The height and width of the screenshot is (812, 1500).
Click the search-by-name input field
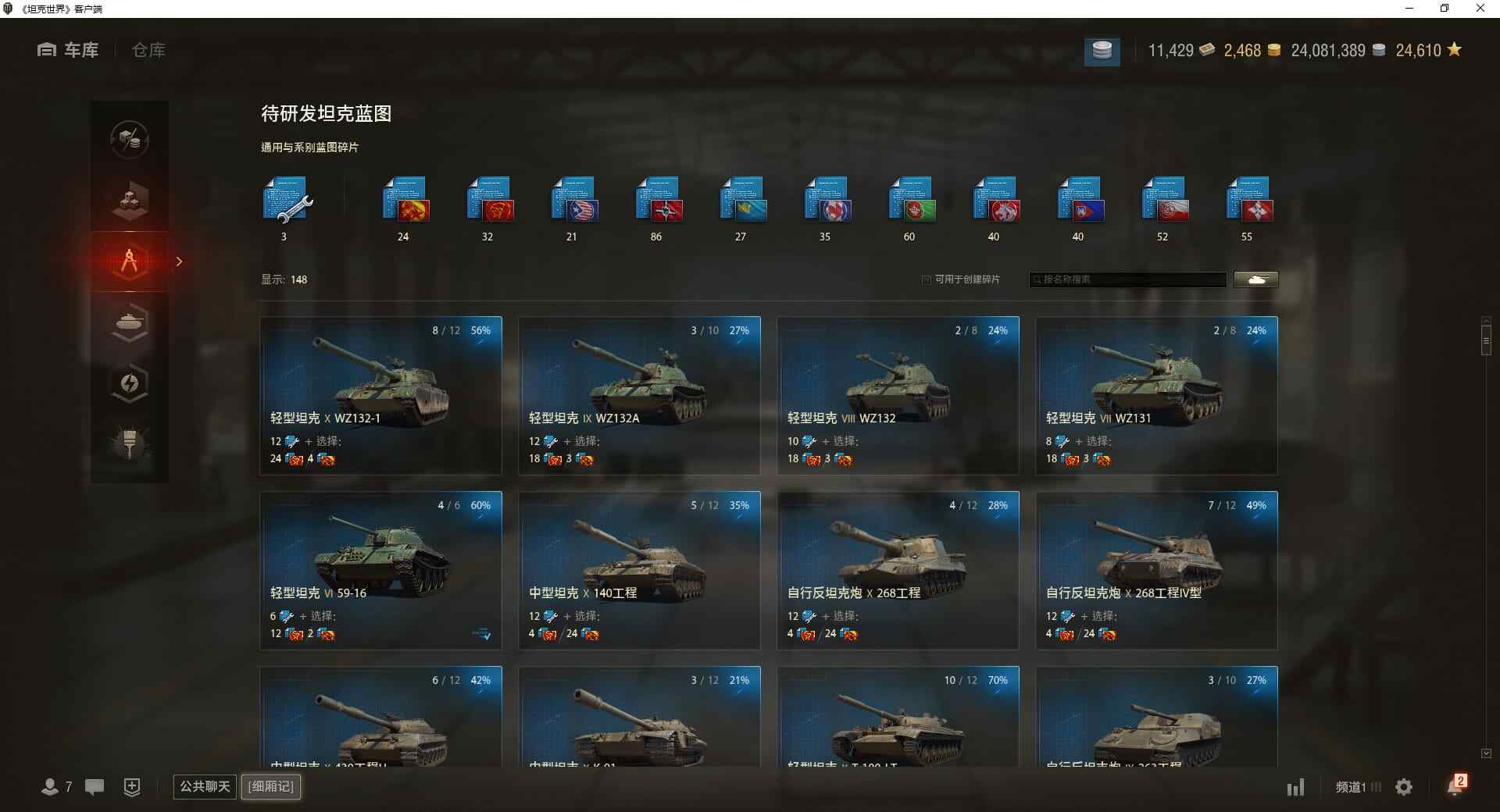1128,280
